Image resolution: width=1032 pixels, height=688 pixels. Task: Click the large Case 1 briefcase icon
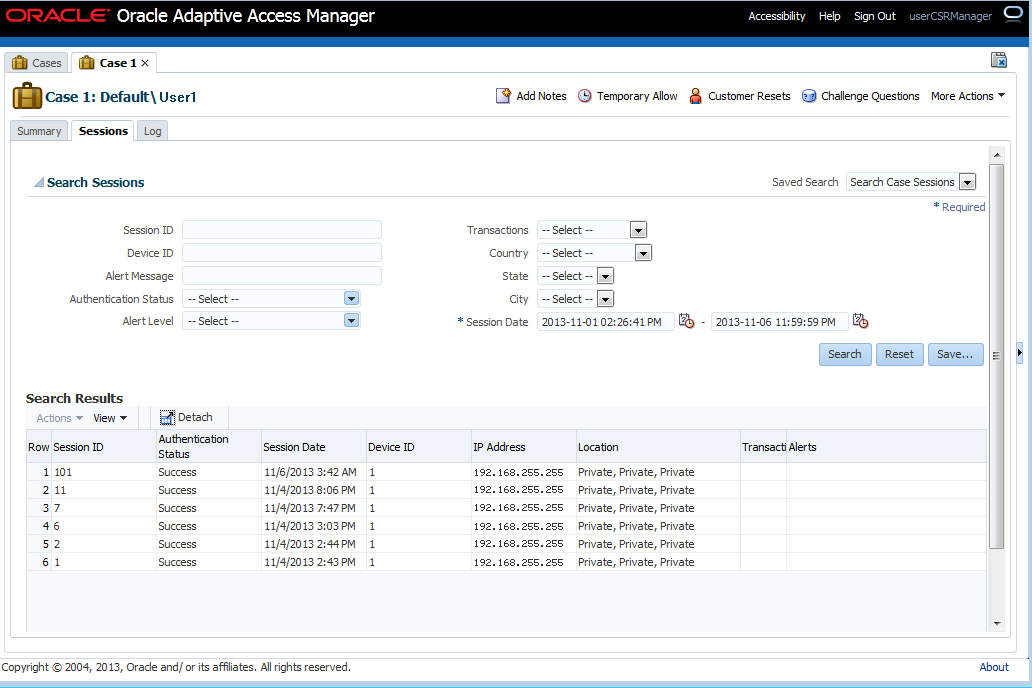(x=27, y=96)
